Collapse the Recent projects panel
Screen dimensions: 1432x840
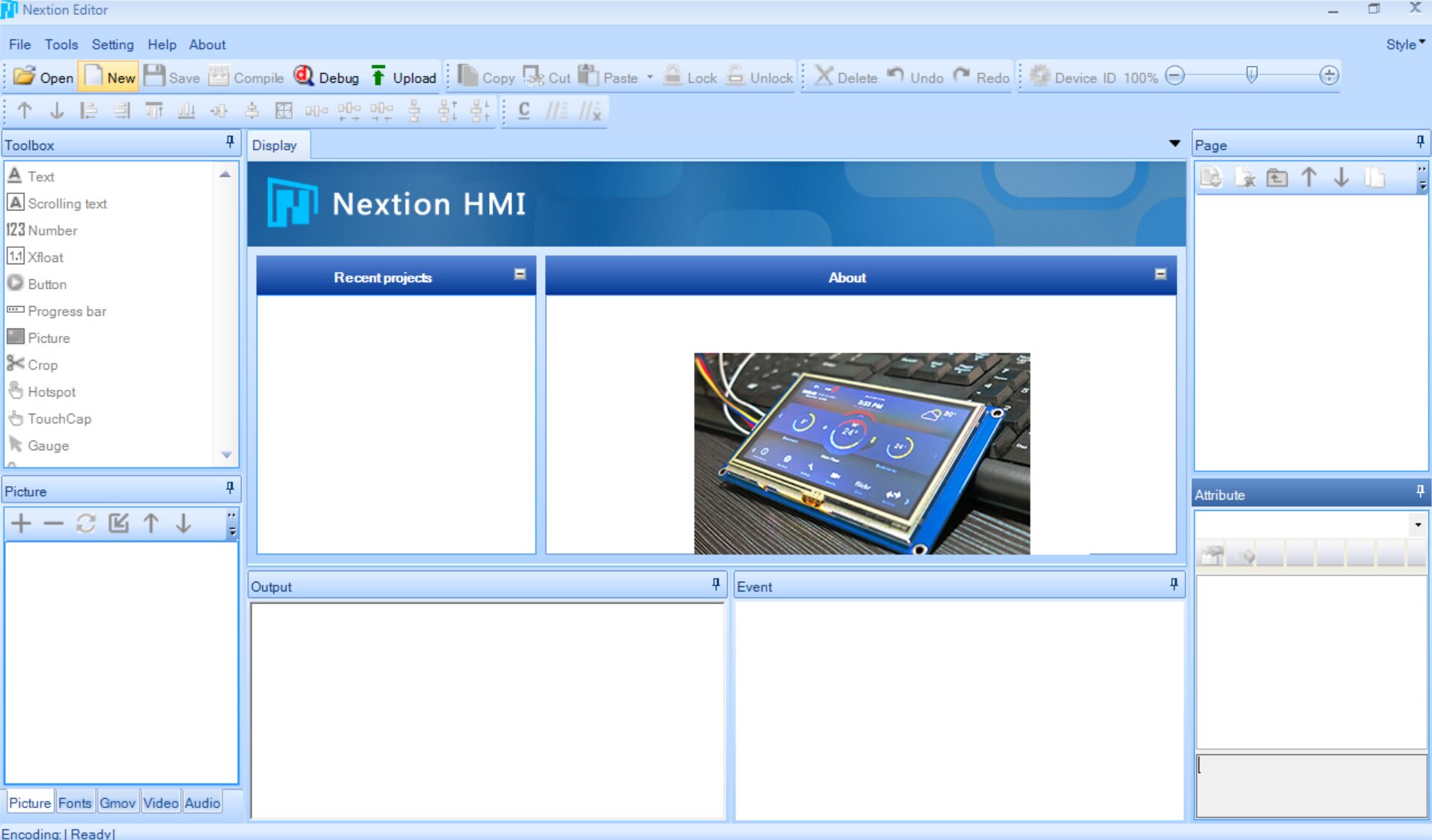[x=520, y=274]
